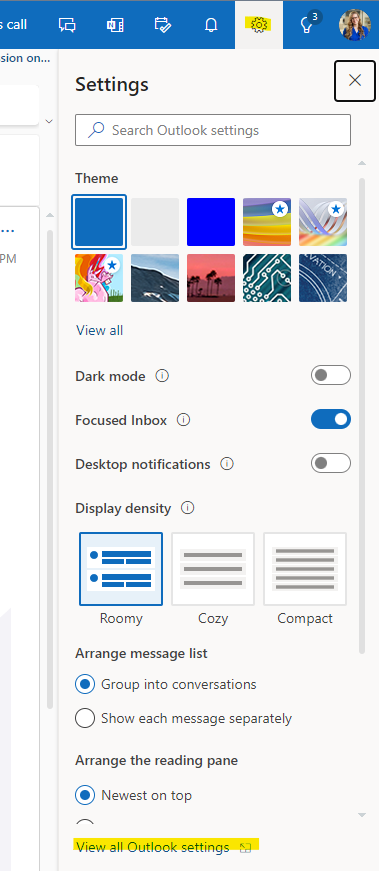Image resolution: width=379 pixels, height=871 pixels.
Task: Click the message list scroll up arrow
Action: 49,215
